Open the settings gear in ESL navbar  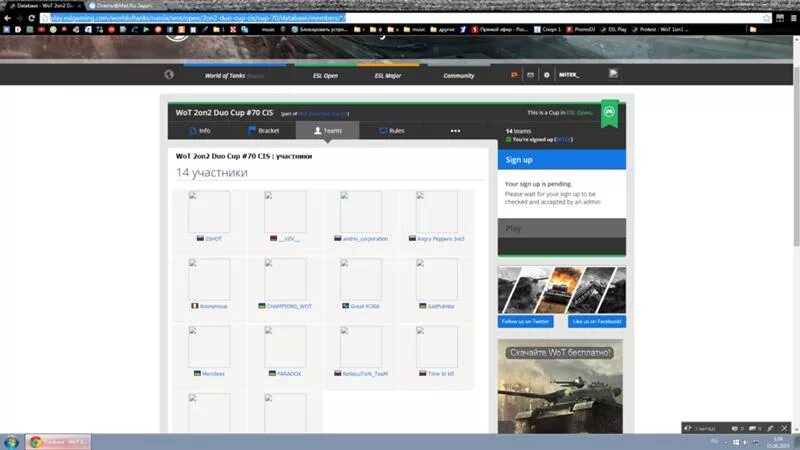click(546, 75)
